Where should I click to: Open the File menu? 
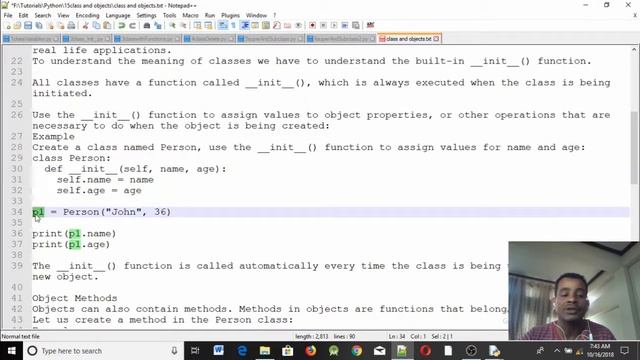8,16
